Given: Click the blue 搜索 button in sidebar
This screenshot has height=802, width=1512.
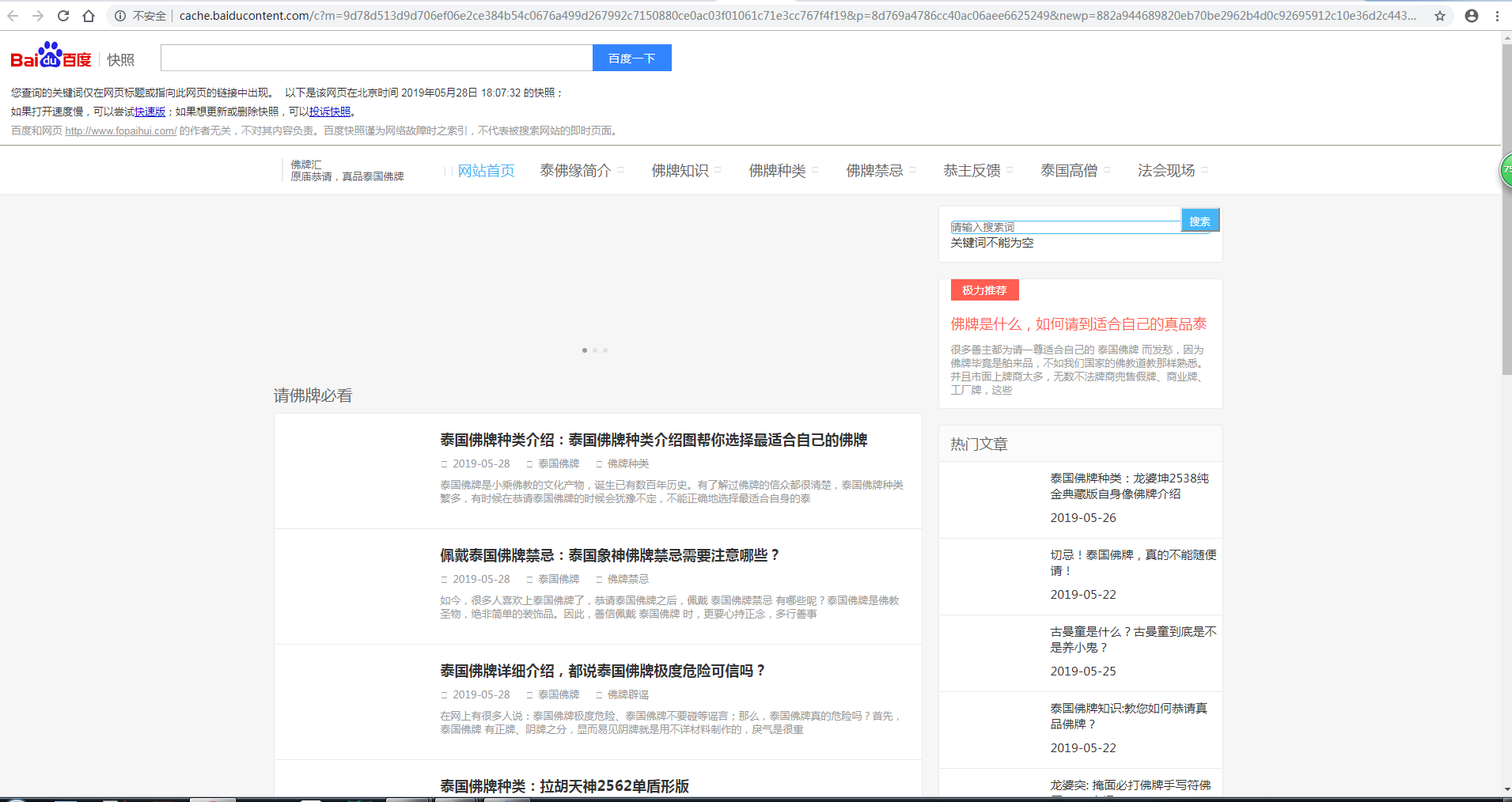Looking at the screenshot, I should pos(1200,221).
